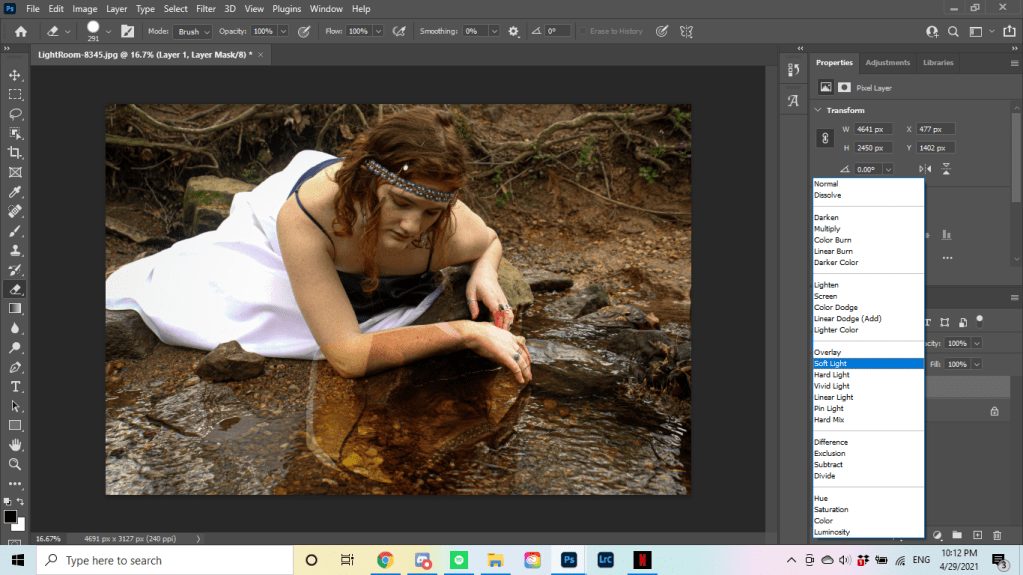This screenshot has height=575, width=1023.
Task: Toggle the width-height link constraint
Action: point(826,139)
